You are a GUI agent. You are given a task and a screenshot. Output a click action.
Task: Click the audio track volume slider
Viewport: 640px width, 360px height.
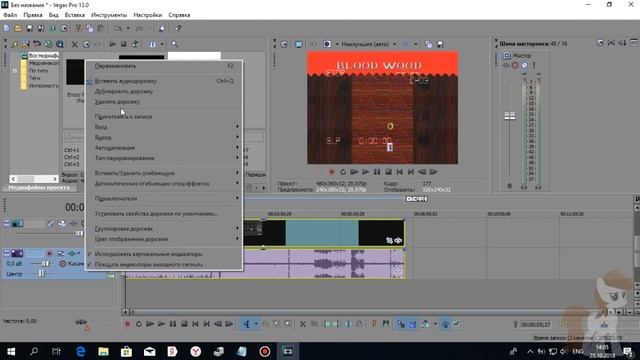[x=45, y=264]
